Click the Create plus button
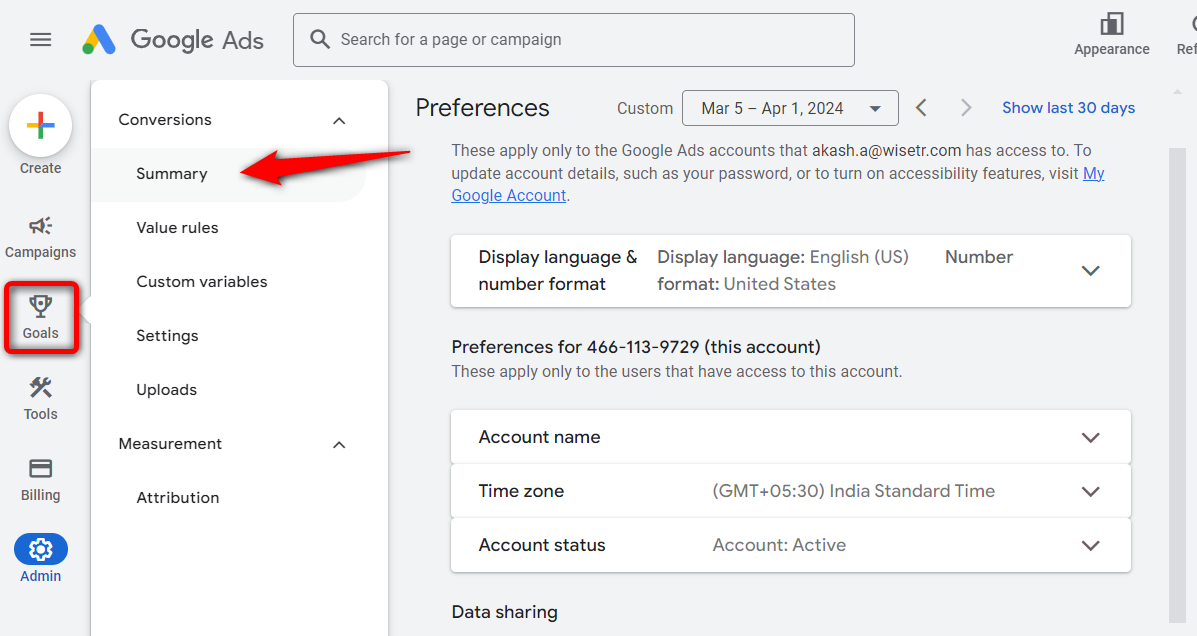This screenshot has width=1197, height=636. click(x=40, y=125)
